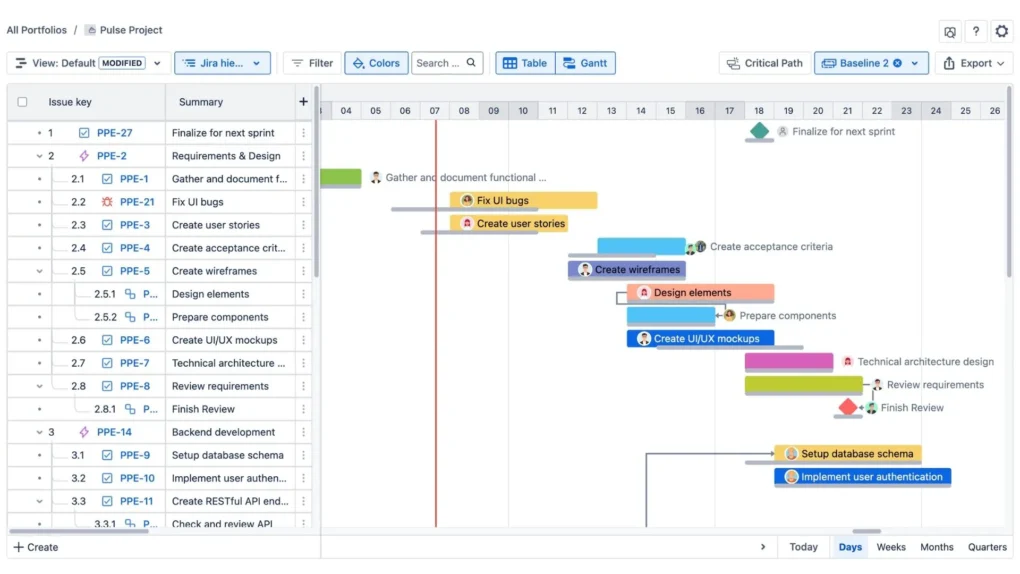Toggle the Critical Path button
Viewport: 1020px width, 574px height.
(765, 63)
